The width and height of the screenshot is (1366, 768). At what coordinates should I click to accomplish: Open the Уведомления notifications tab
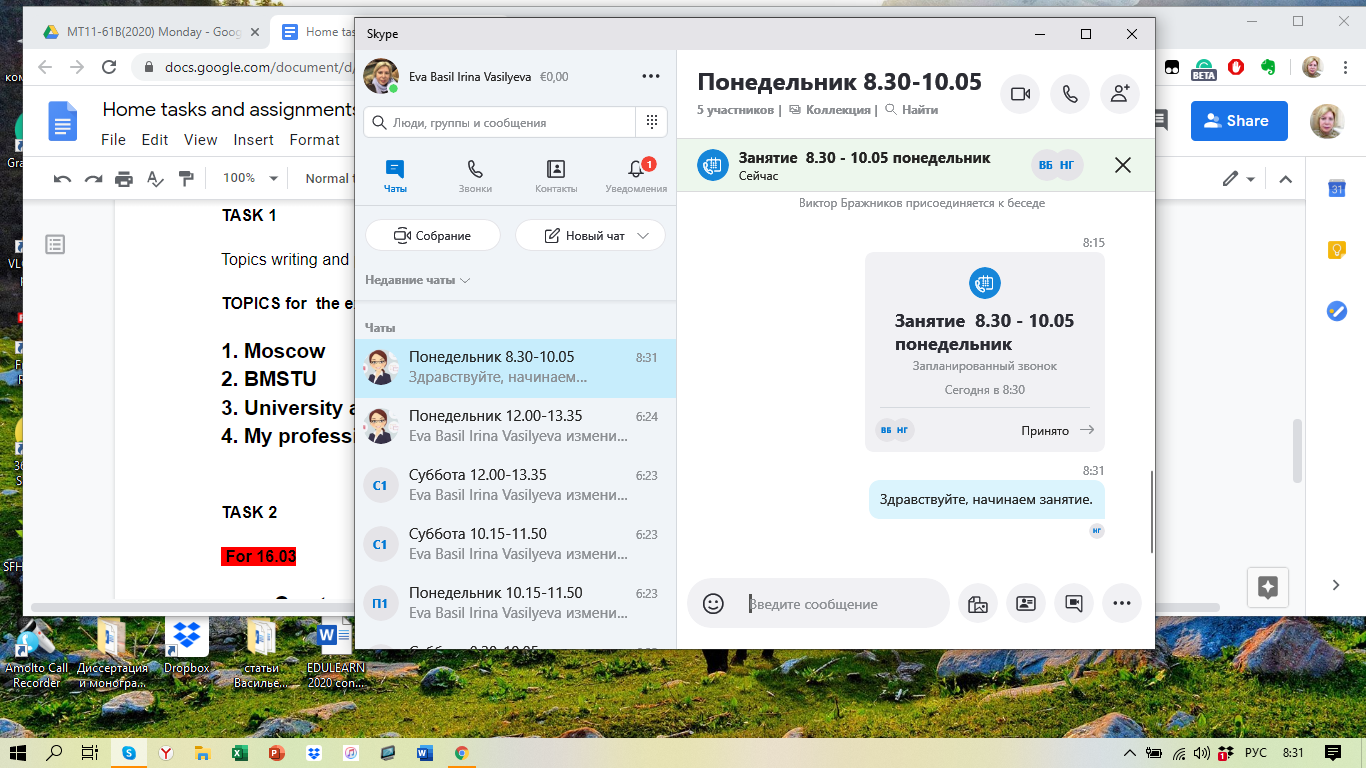(x=636, y=176)
